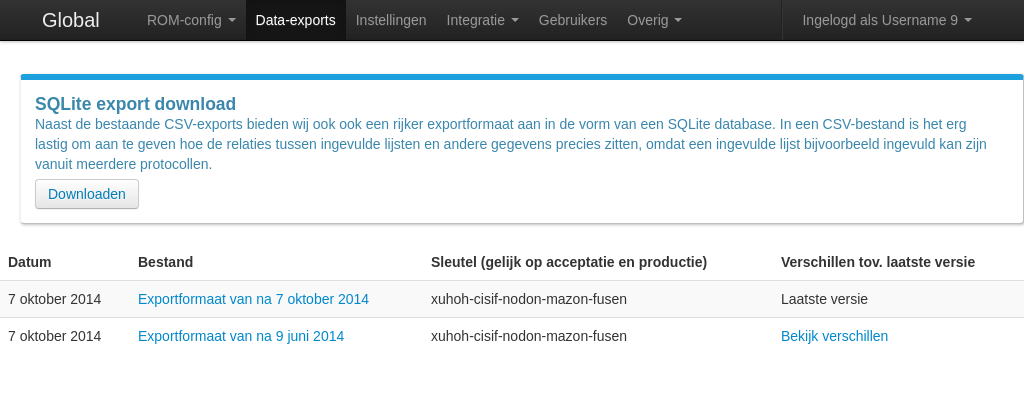Click the Global brand link

point(70,20)
